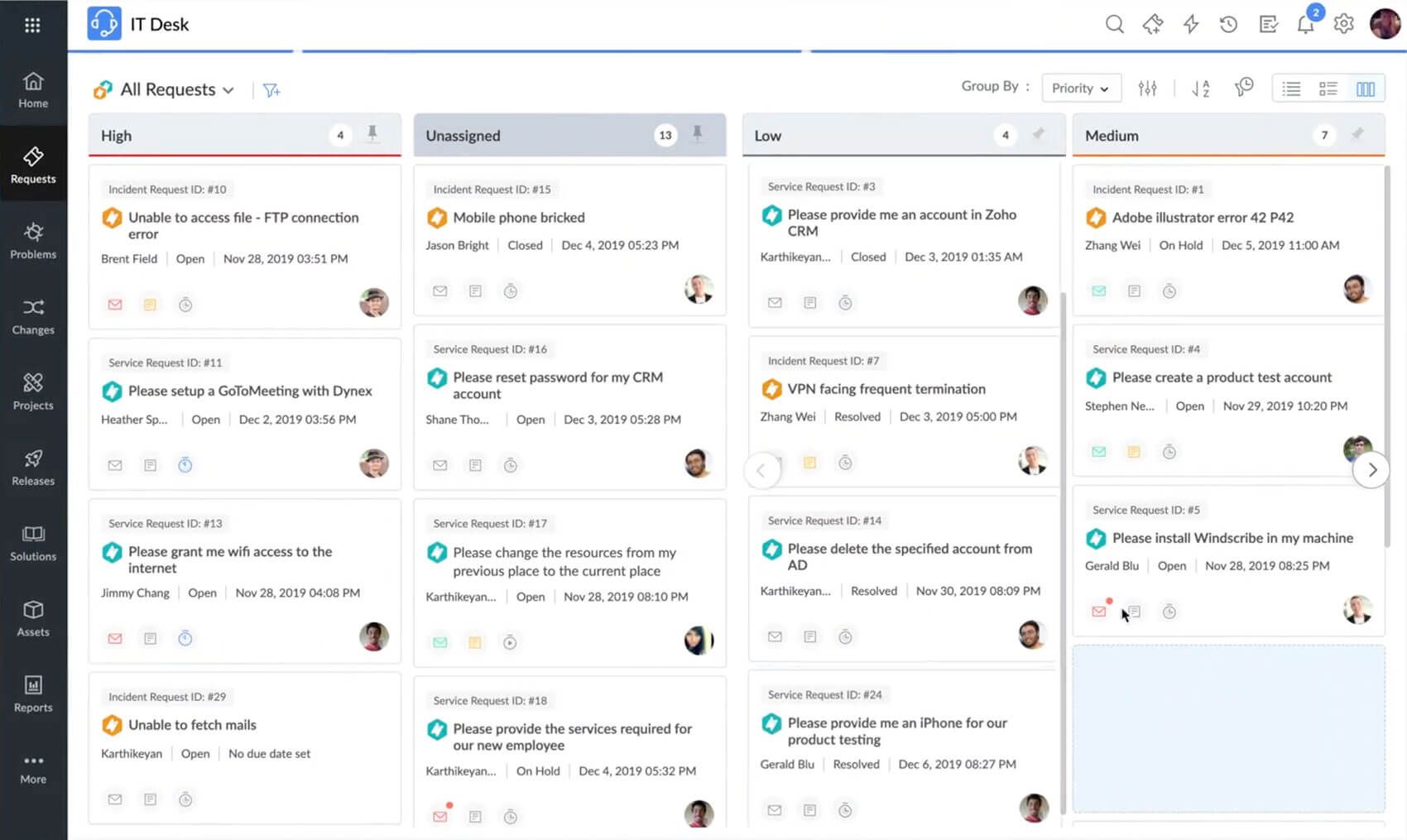Open request 'Please setup a GoToMeeting with Dynex'

coord(250,391)
